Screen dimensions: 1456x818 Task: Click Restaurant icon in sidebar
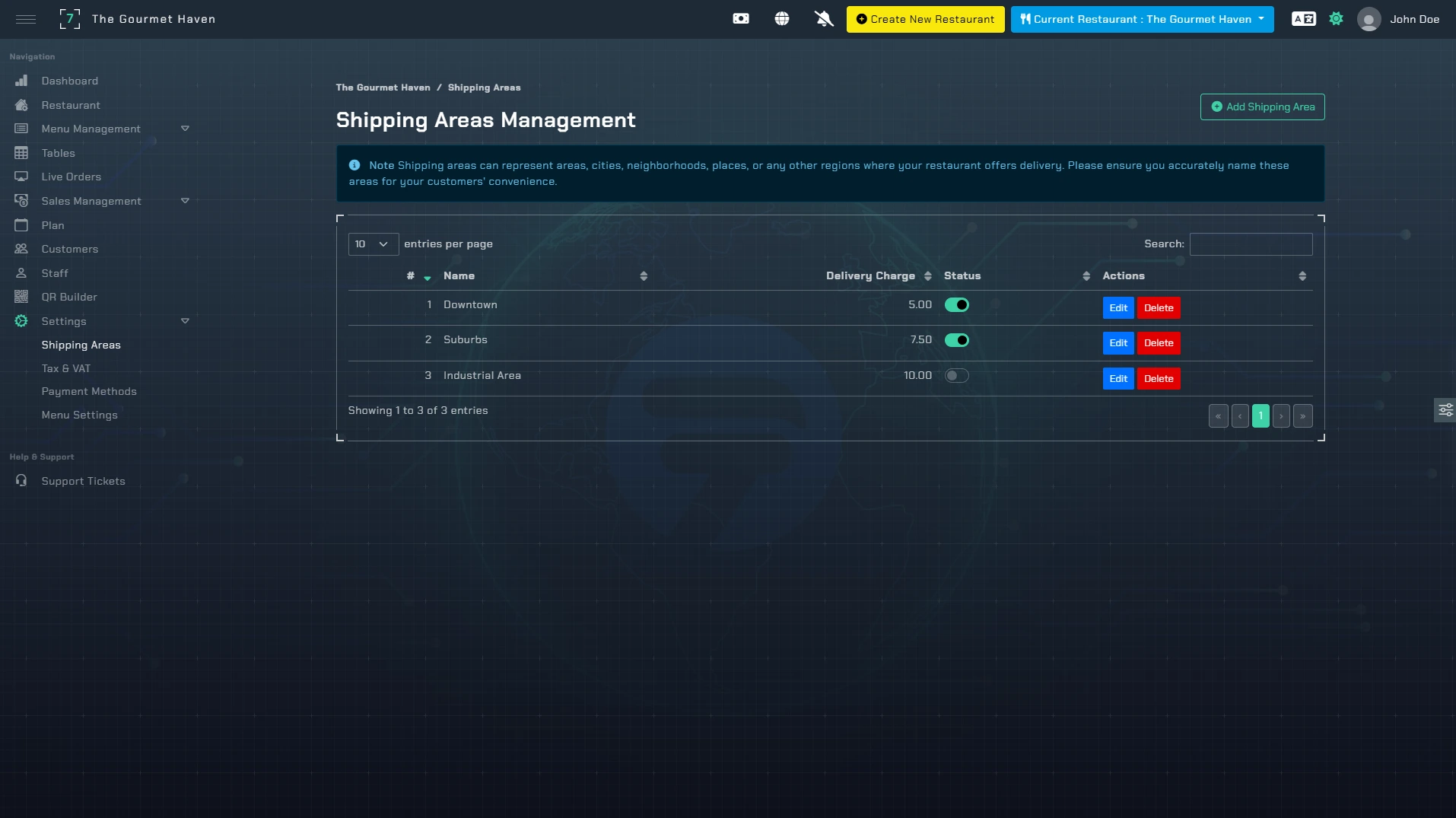(21, 105)
